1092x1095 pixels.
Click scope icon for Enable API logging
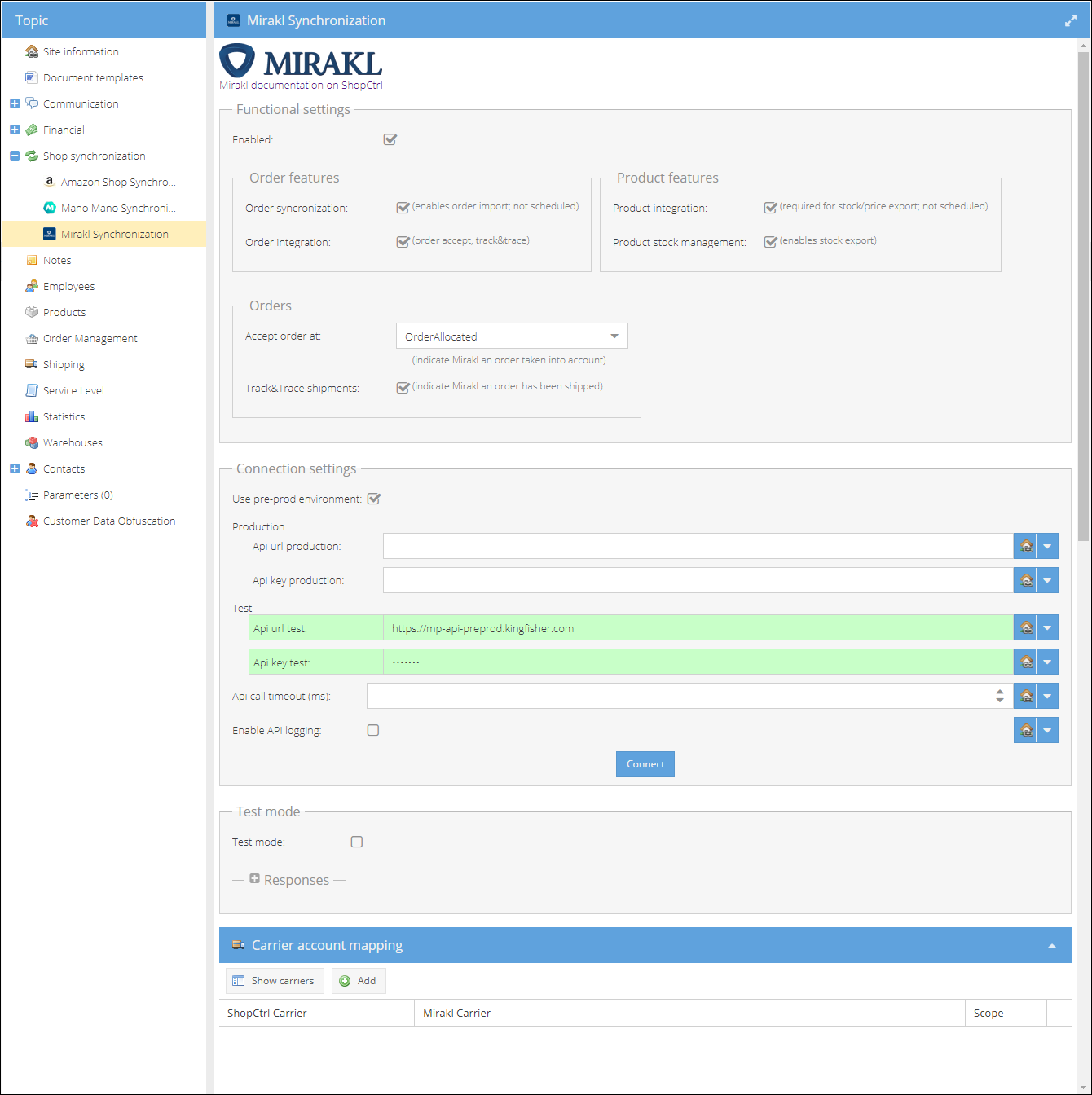tap(1025, 730)
